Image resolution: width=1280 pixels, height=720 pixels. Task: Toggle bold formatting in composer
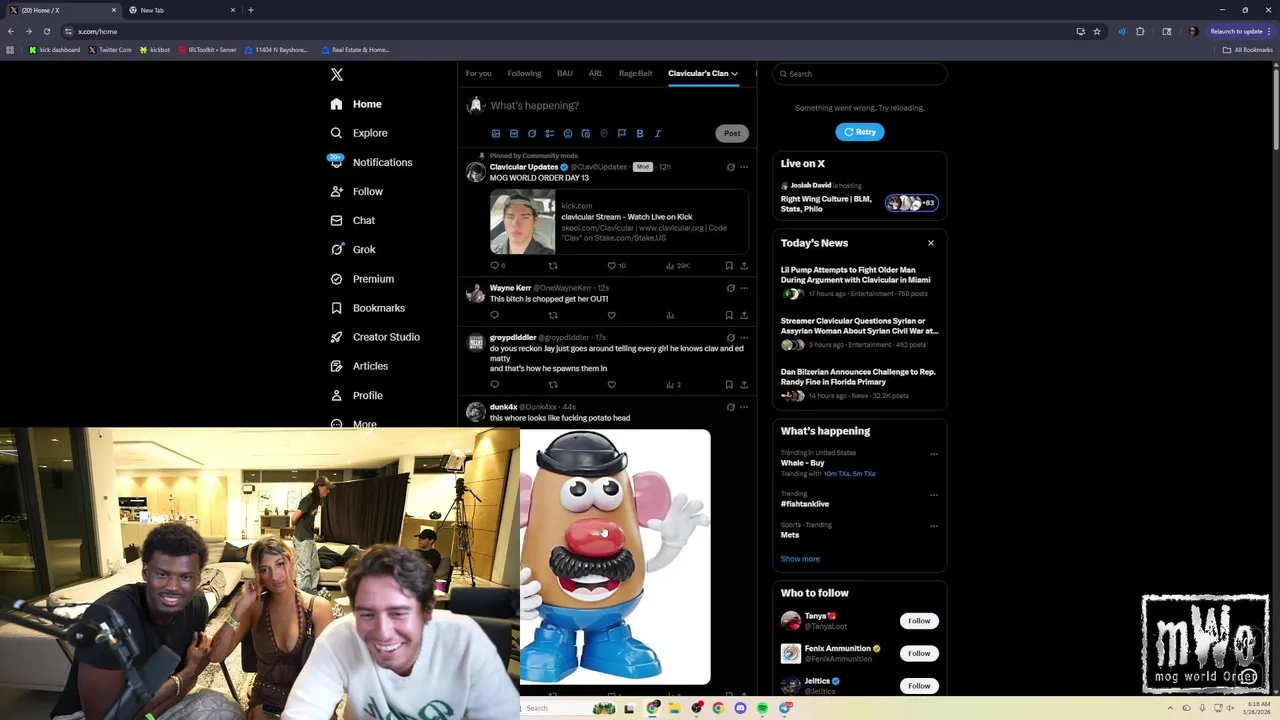coord(640,133)
